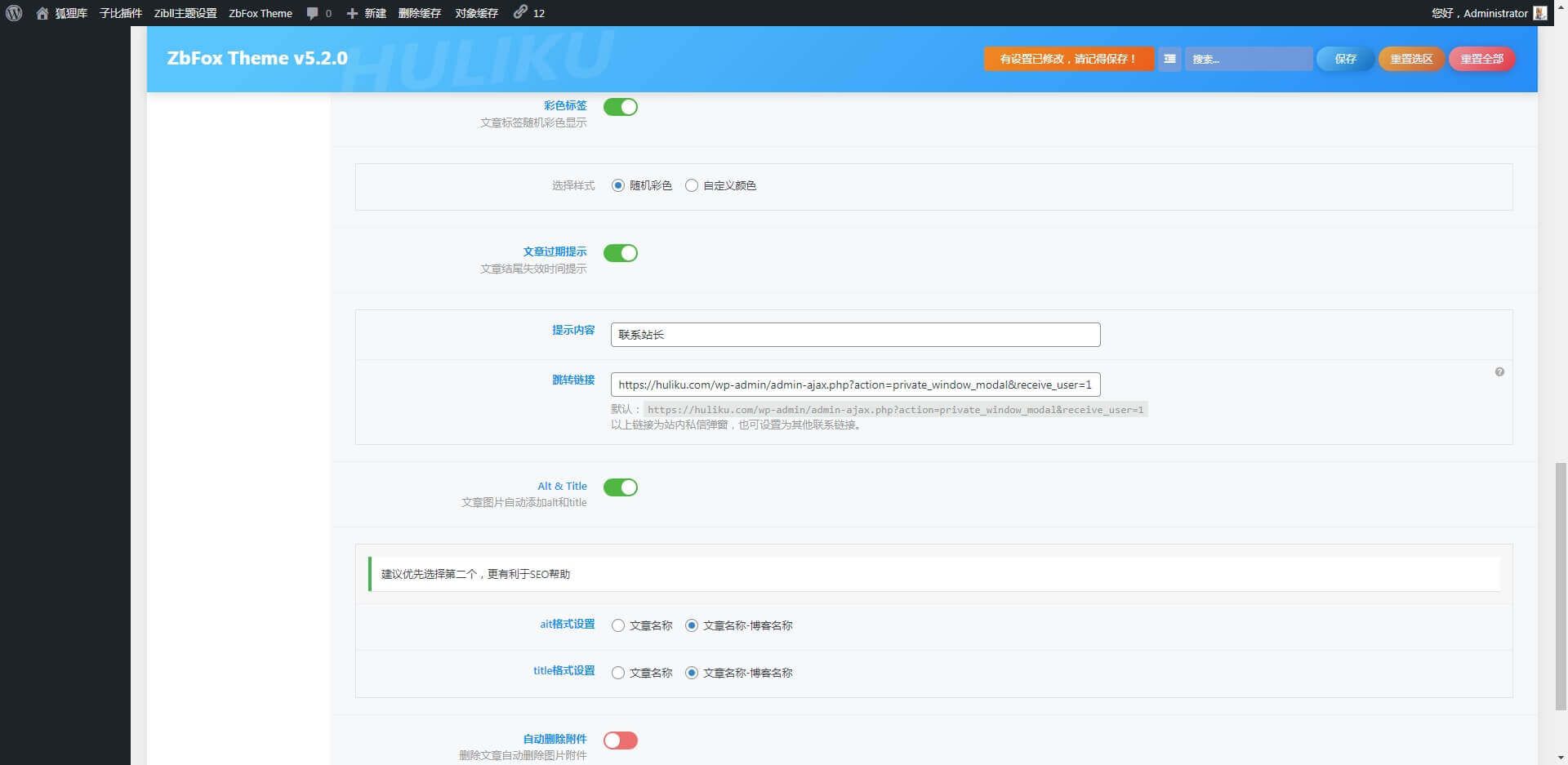
Task: Click the 跳转链接 URL input field
Action: click(x=855, y=385)
